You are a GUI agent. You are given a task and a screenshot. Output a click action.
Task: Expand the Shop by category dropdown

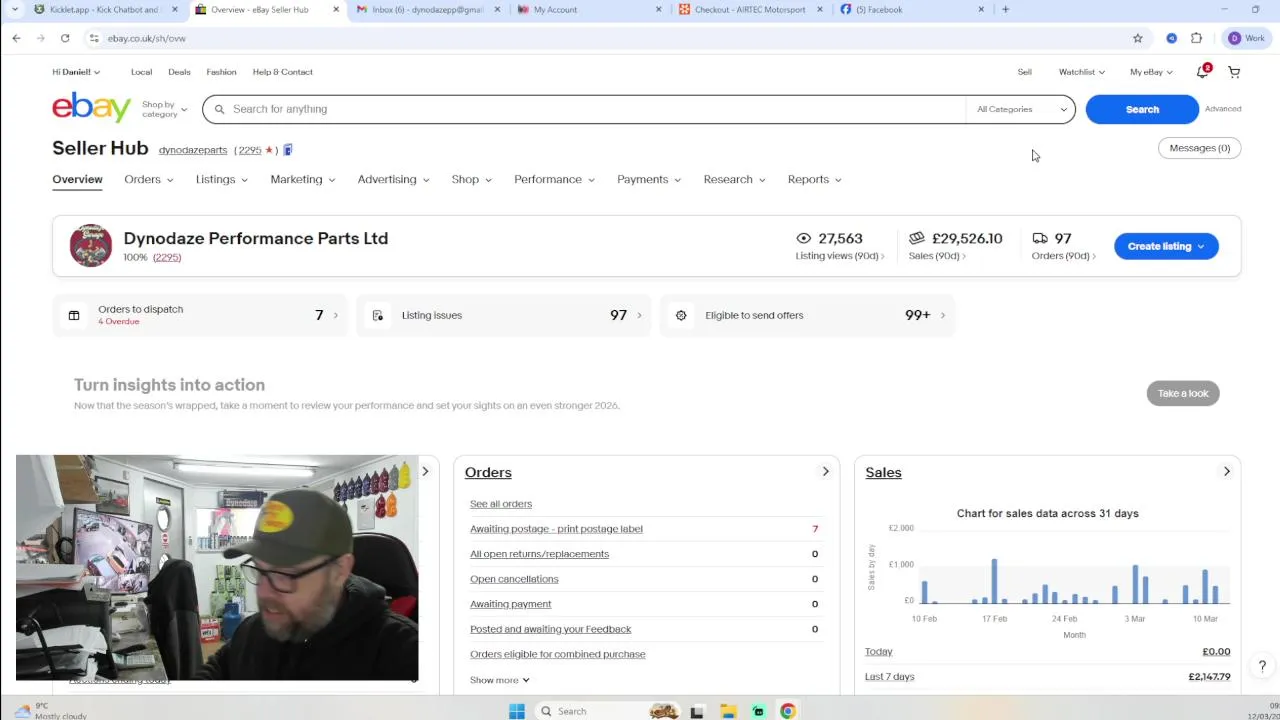click(x=164, y=109)
